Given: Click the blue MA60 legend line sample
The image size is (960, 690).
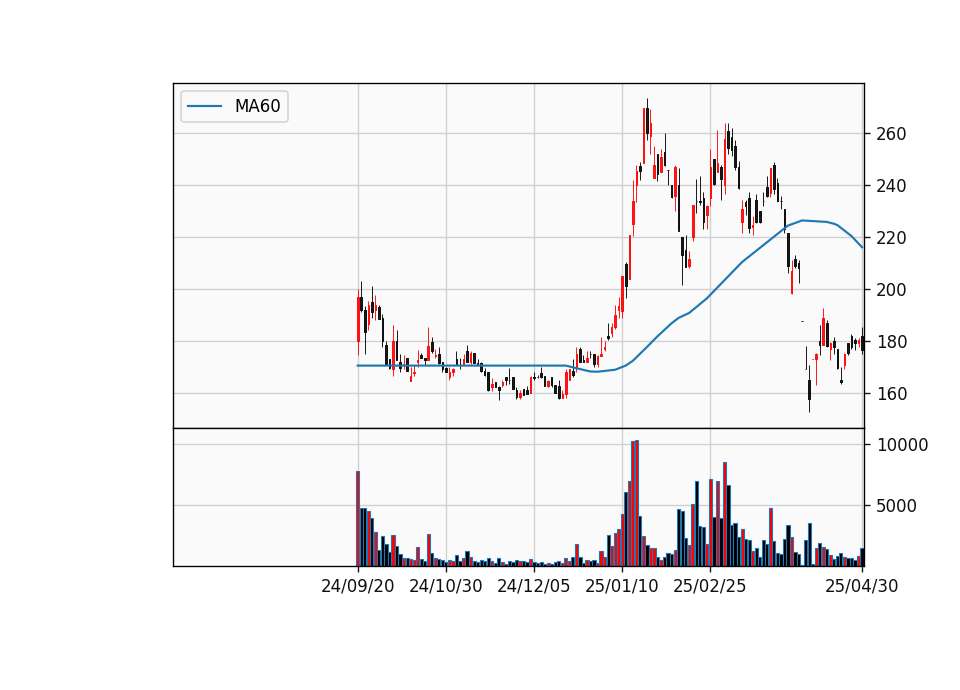Looking at the screenshot, I should tap(204, 107).
